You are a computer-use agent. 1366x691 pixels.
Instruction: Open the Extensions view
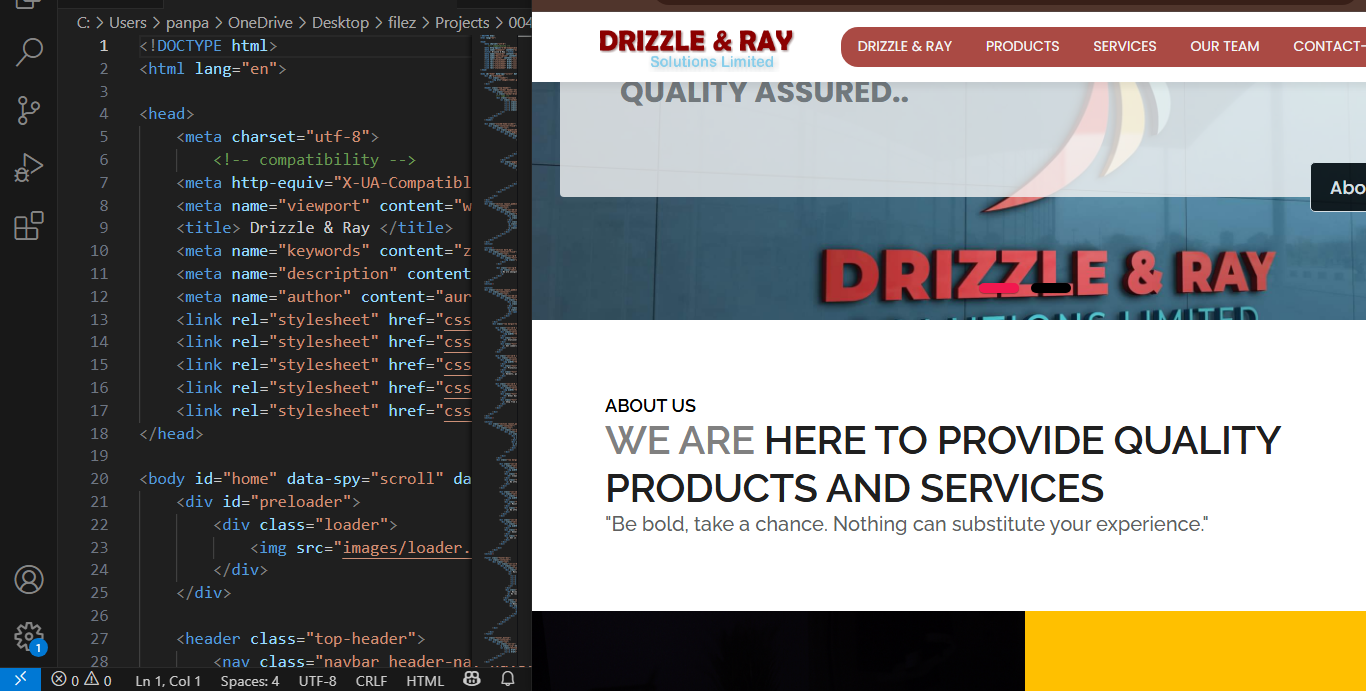(x=29, y=226)
